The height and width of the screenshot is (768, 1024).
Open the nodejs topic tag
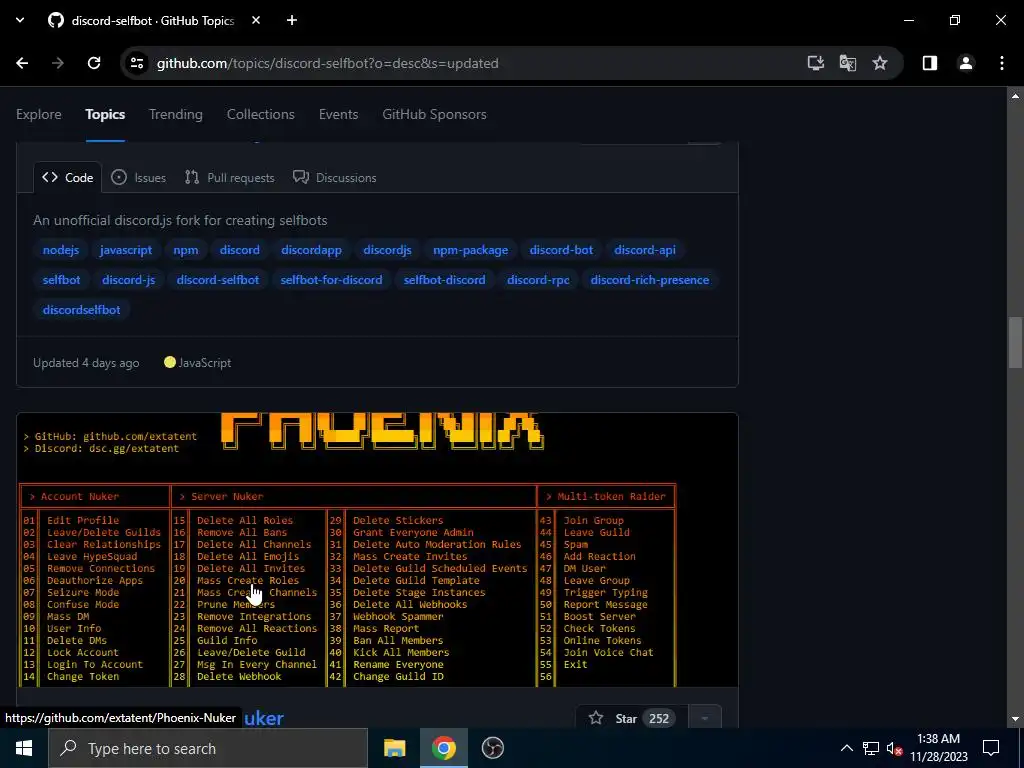(61, 250)
